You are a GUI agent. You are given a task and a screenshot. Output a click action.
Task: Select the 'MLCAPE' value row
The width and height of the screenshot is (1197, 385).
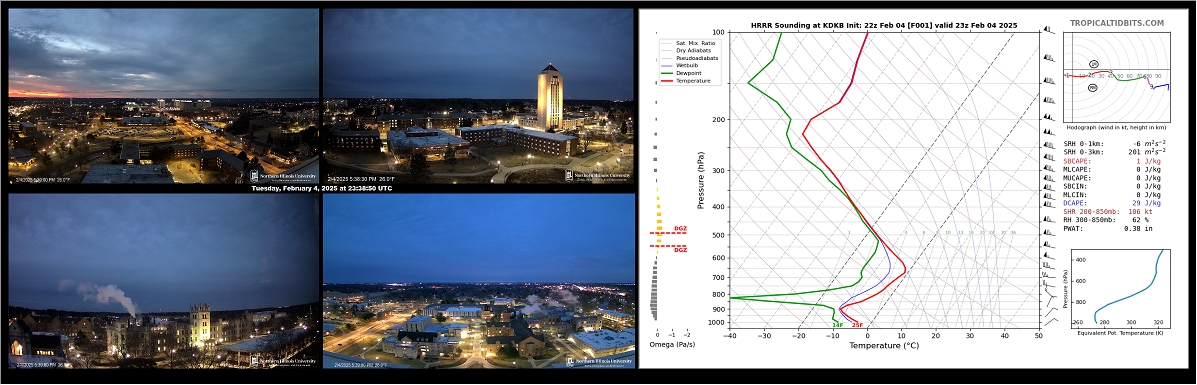[x=1113, y=170]
